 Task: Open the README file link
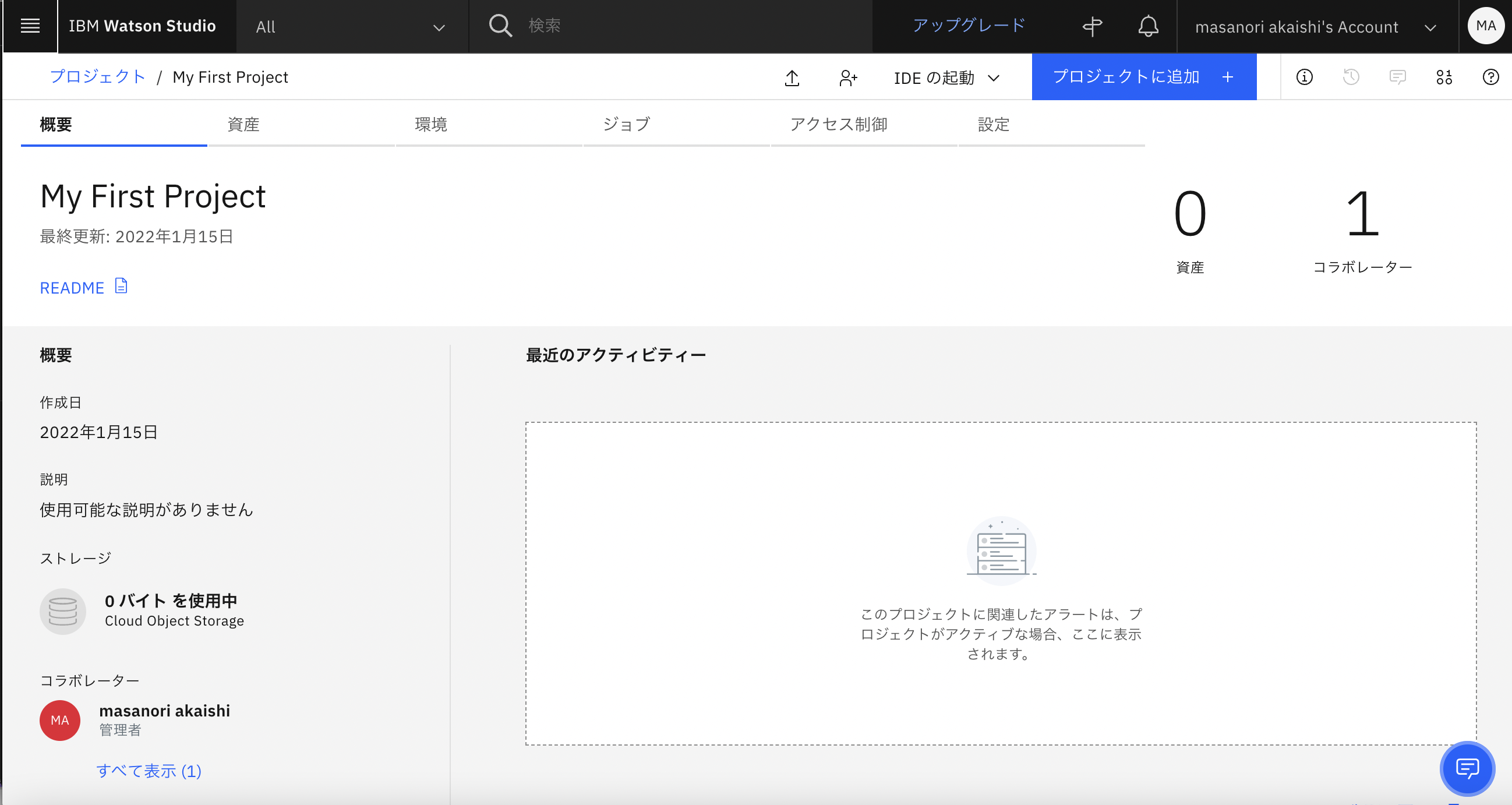click(x=72, y=287)
